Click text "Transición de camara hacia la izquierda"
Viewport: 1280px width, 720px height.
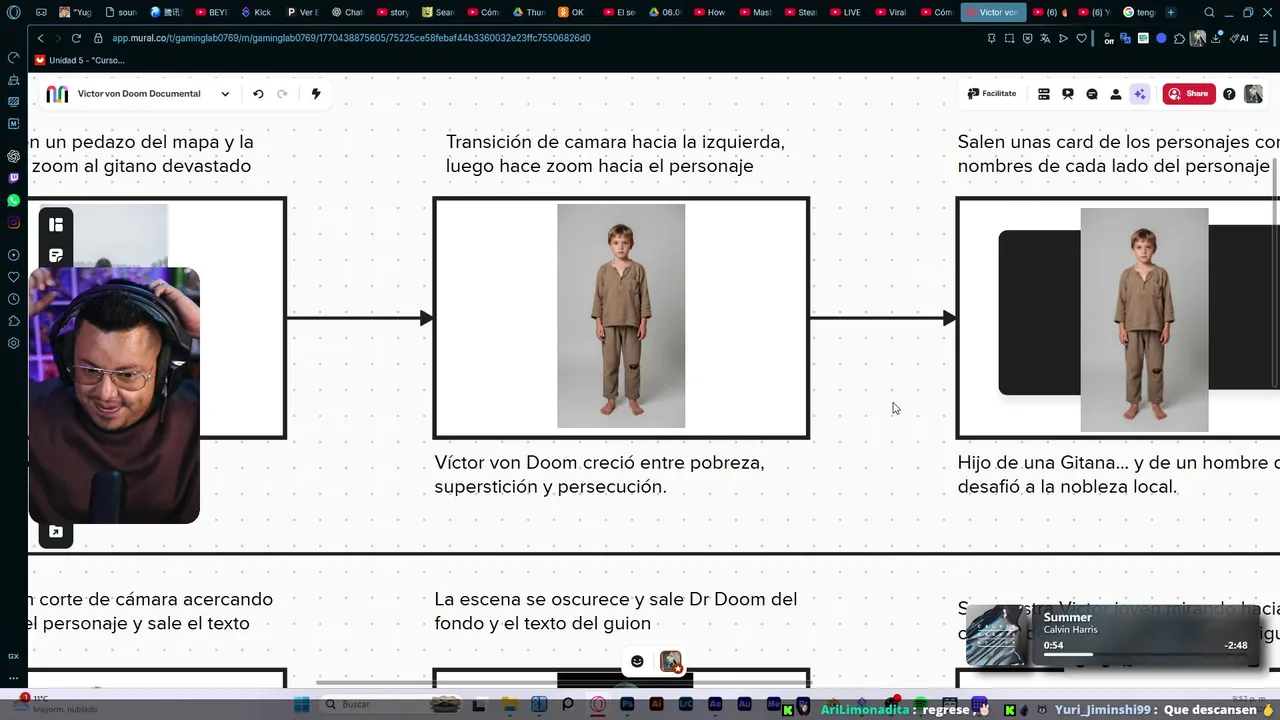tap(615, 142)
